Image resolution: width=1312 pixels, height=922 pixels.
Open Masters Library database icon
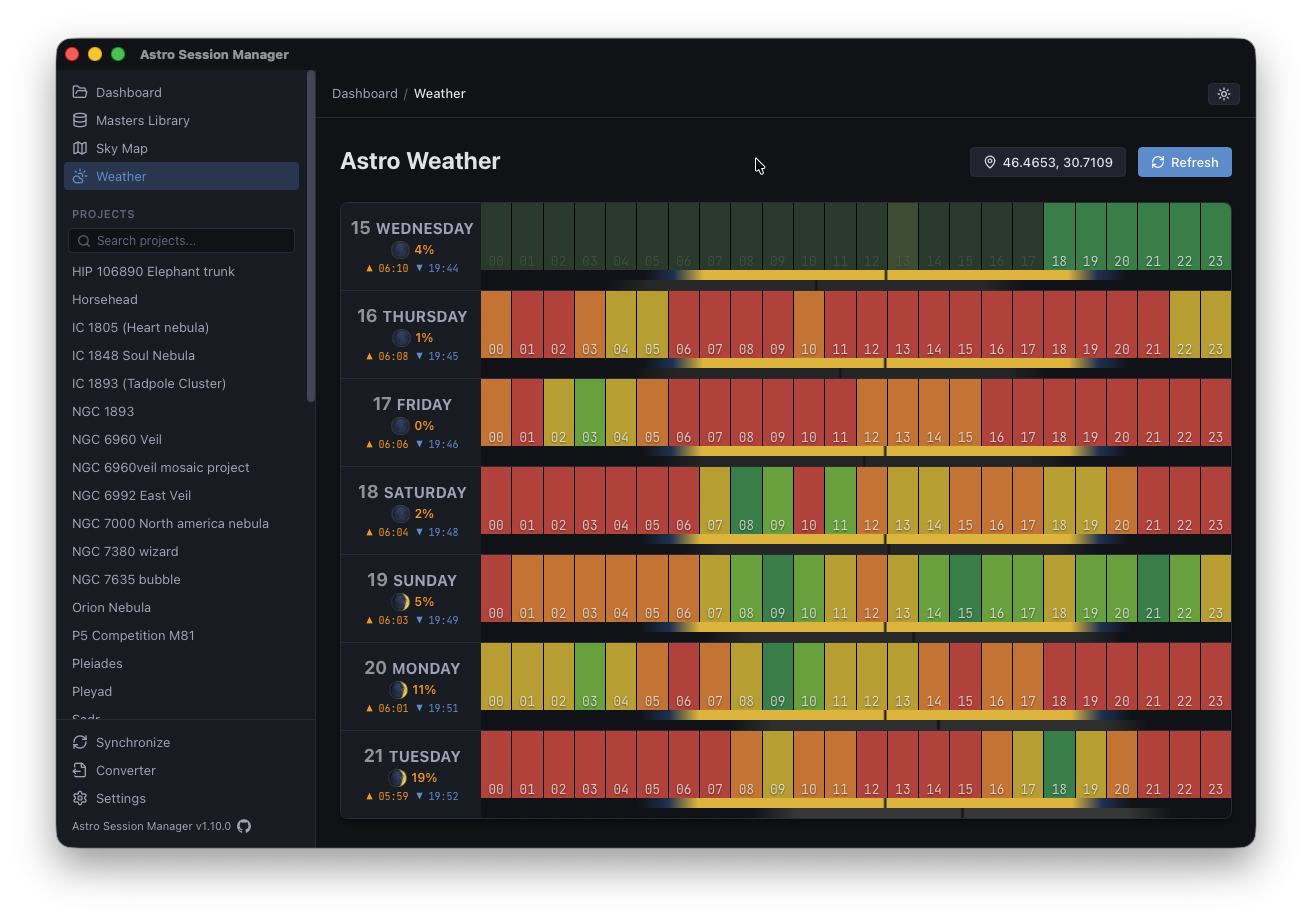pos(80,120)
